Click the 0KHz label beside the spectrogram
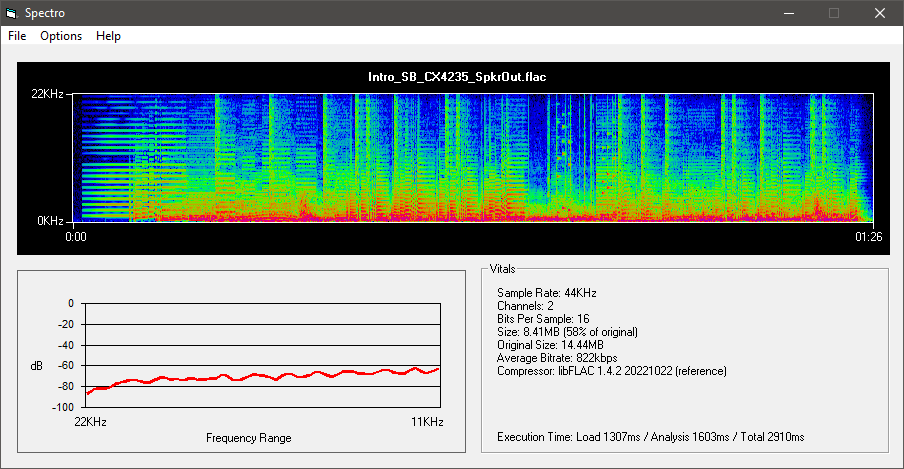This screenshot has width=904, height=469. point(51,220)
